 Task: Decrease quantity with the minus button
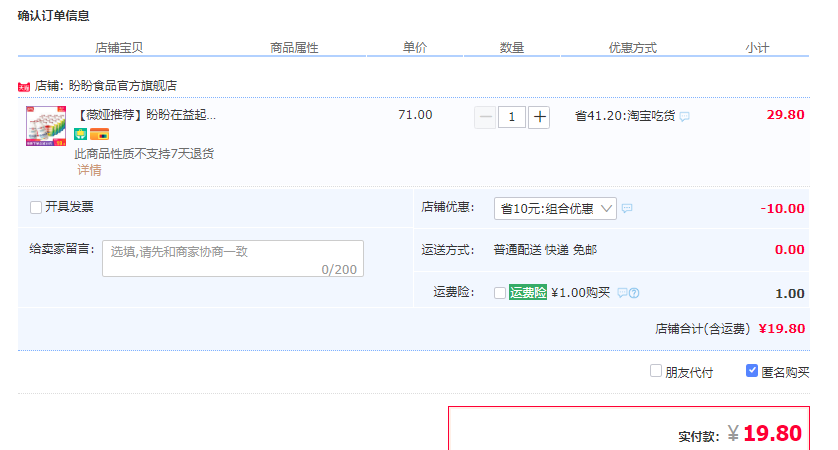coord(485,117)
